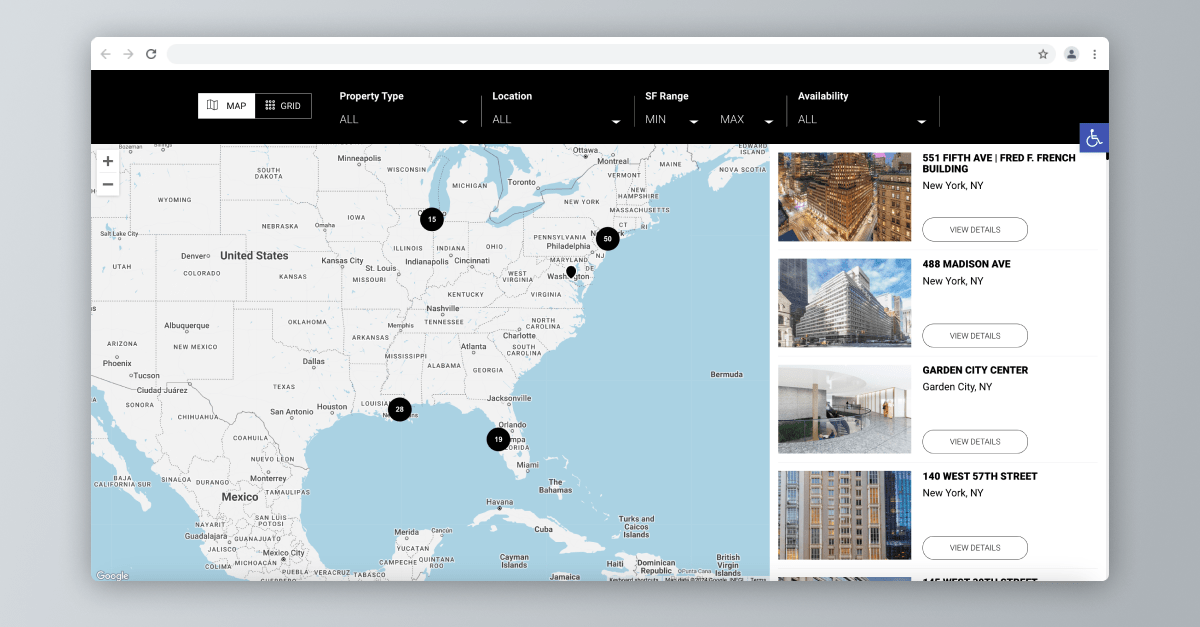Reload the current page

[x=151, y=54]
